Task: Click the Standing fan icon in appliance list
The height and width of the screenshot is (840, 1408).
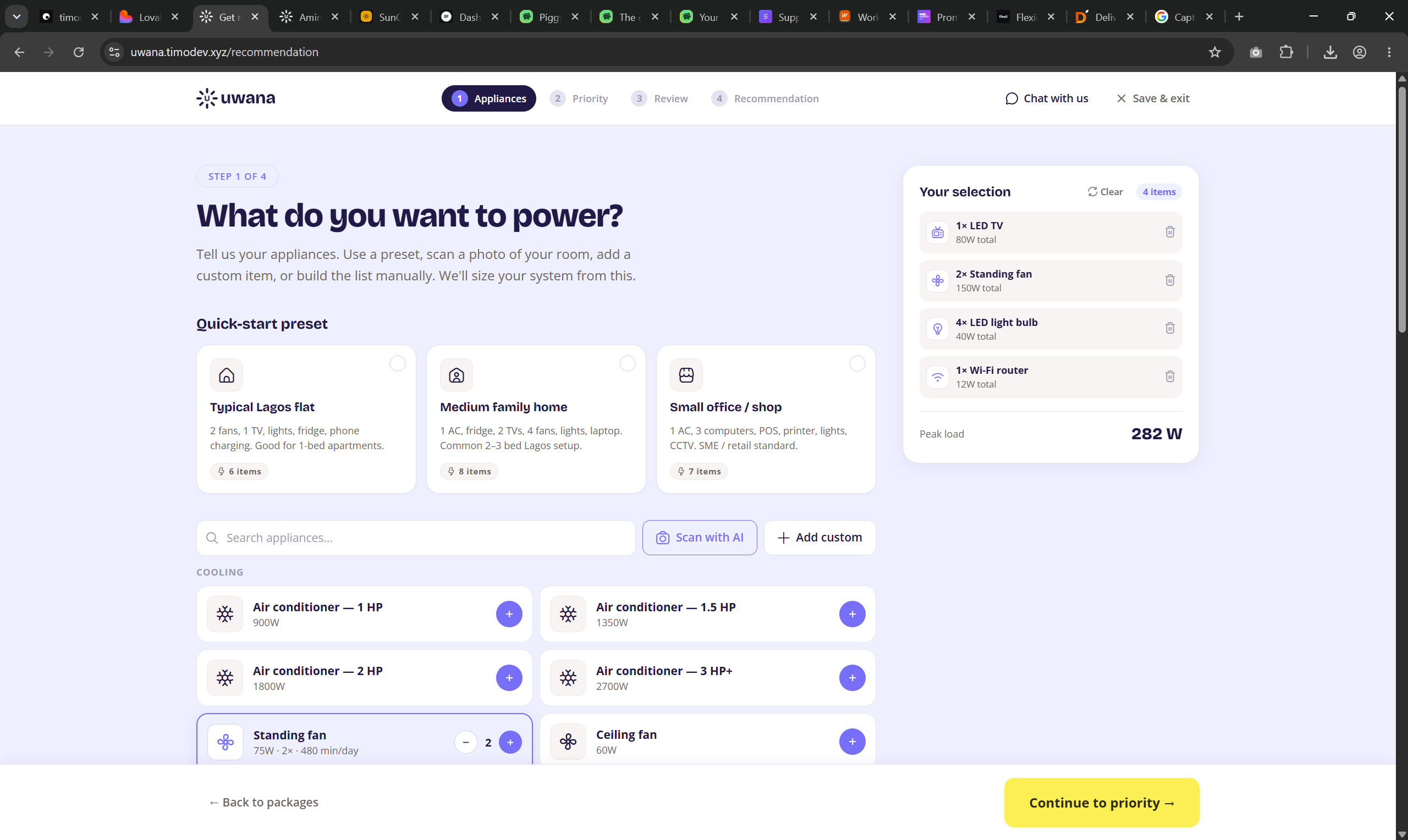Action: coord(226,742)
